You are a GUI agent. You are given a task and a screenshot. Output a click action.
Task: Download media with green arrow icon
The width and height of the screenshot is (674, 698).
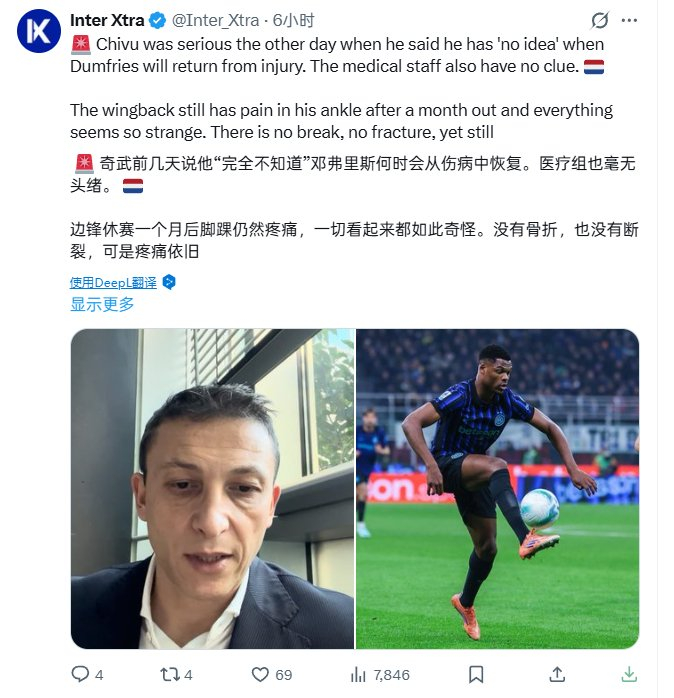click(x=629, y=674)
